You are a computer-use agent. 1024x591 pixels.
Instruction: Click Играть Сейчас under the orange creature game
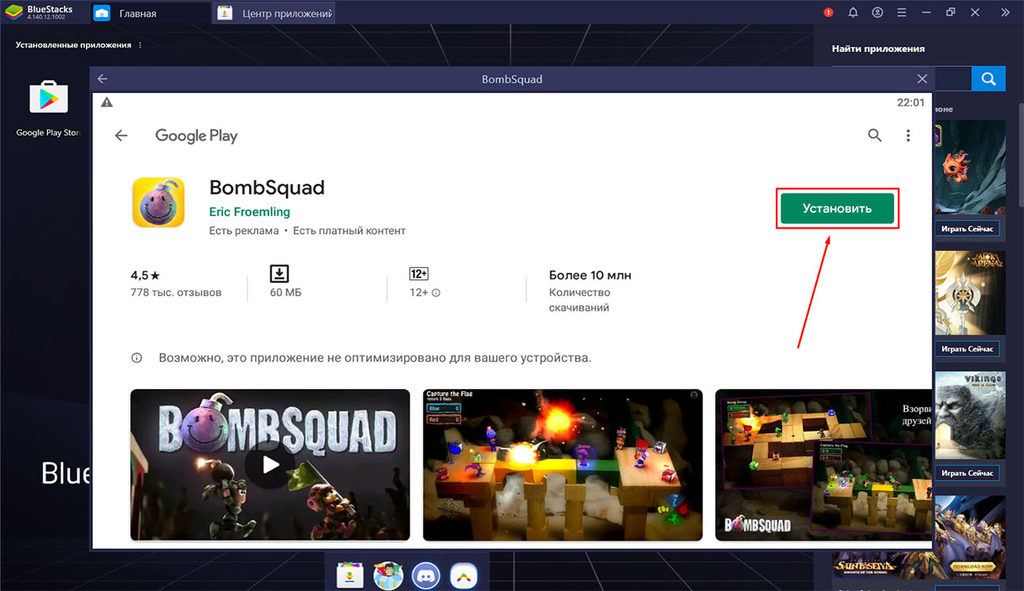967,229
